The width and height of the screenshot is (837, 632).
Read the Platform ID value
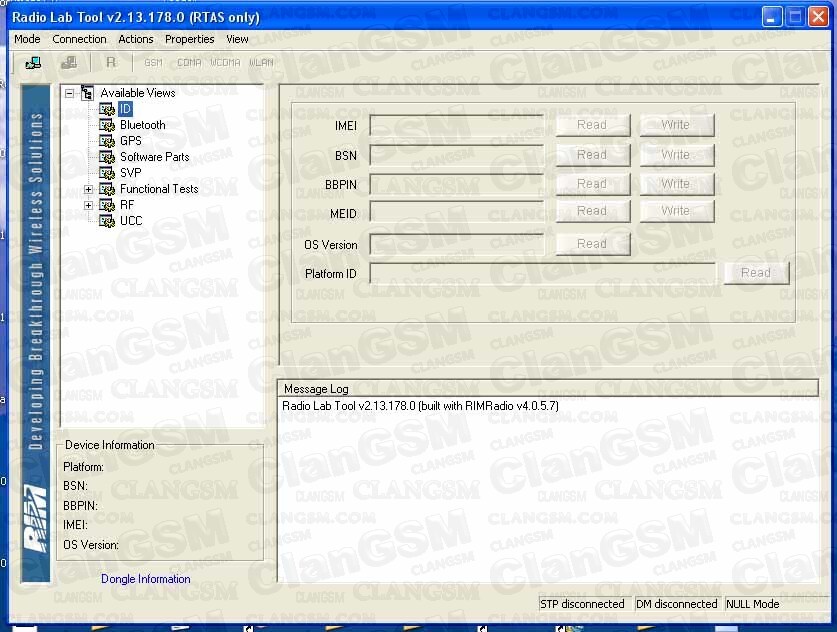[756, 273]
